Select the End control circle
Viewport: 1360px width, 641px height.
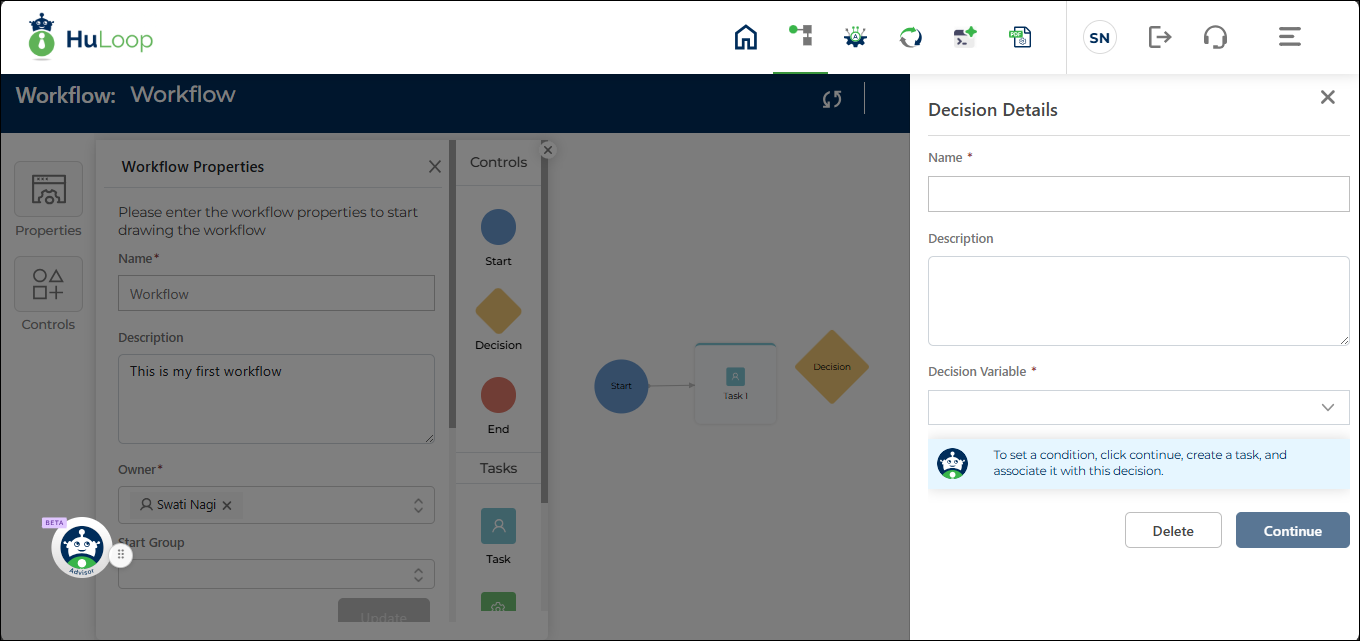point(498,395)
